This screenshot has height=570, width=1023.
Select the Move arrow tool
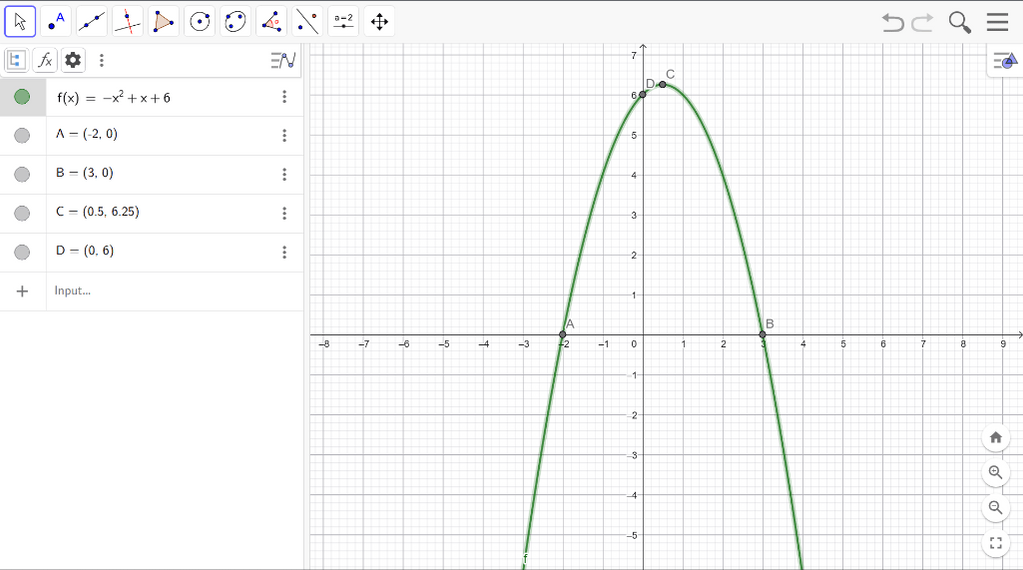coord(20,21)
